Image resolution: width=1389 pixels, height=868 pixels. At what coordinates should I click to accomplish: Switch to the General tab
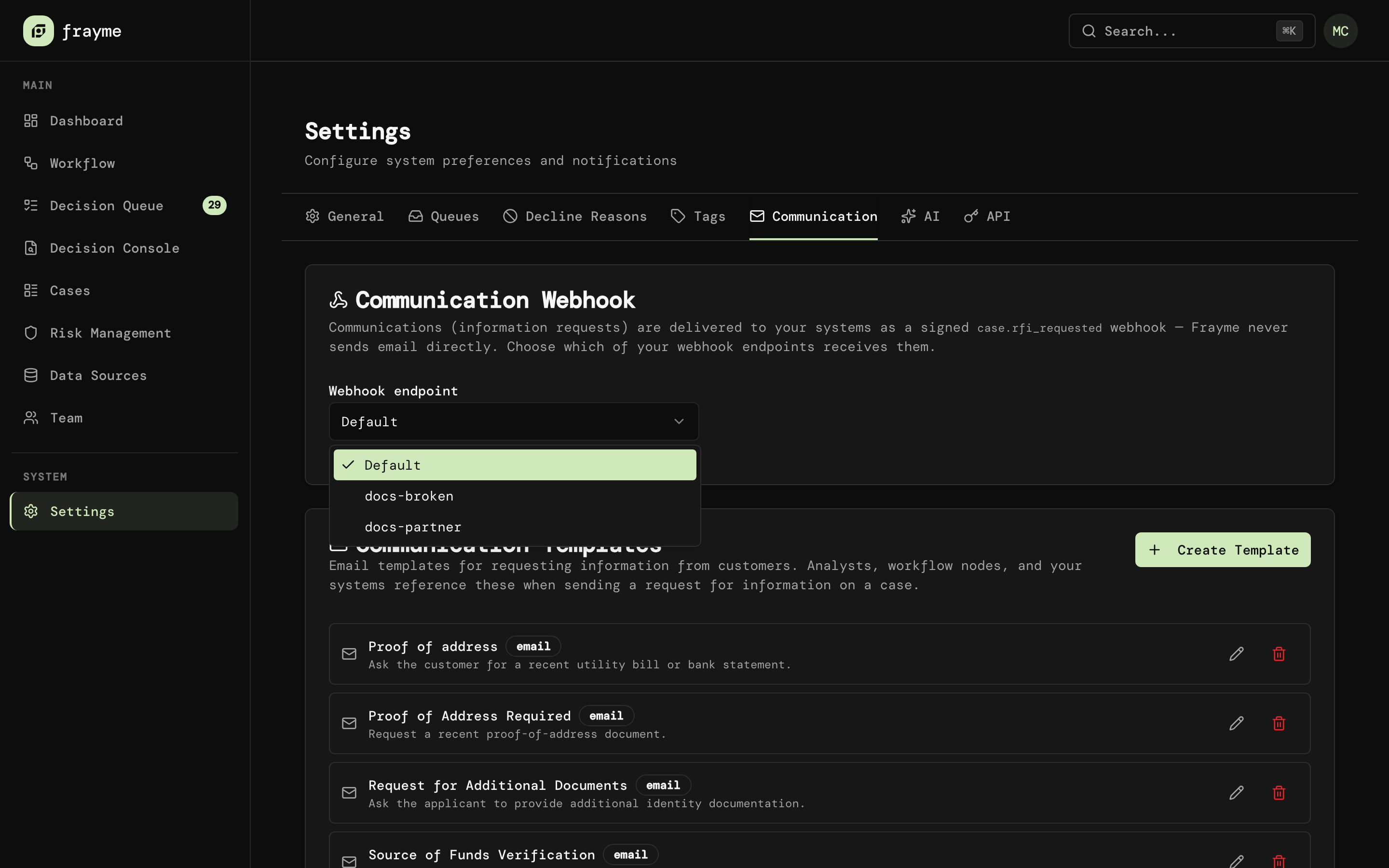click(x=344, y=217)
